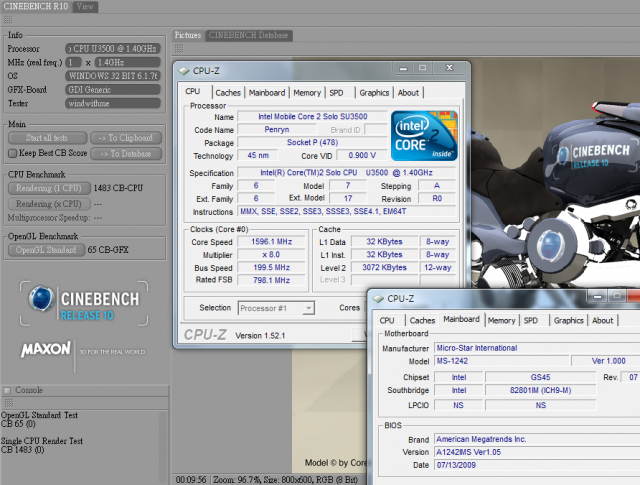Select the About tab in the front Mainboard window
The width and height of the screenshot is (640, 485).
tap(602, 320)
